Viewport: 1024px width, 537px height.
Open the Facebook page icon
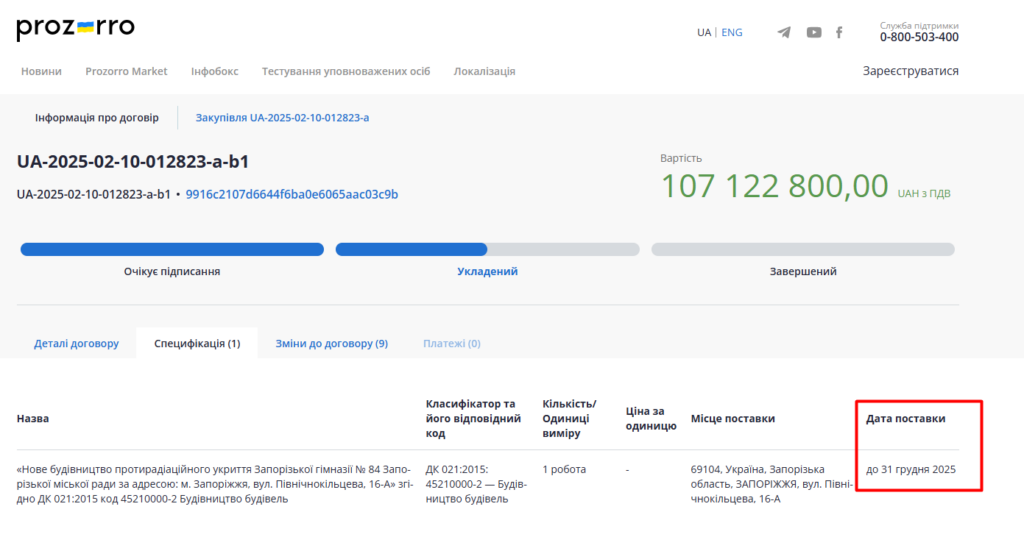click(x=839, y=32)
